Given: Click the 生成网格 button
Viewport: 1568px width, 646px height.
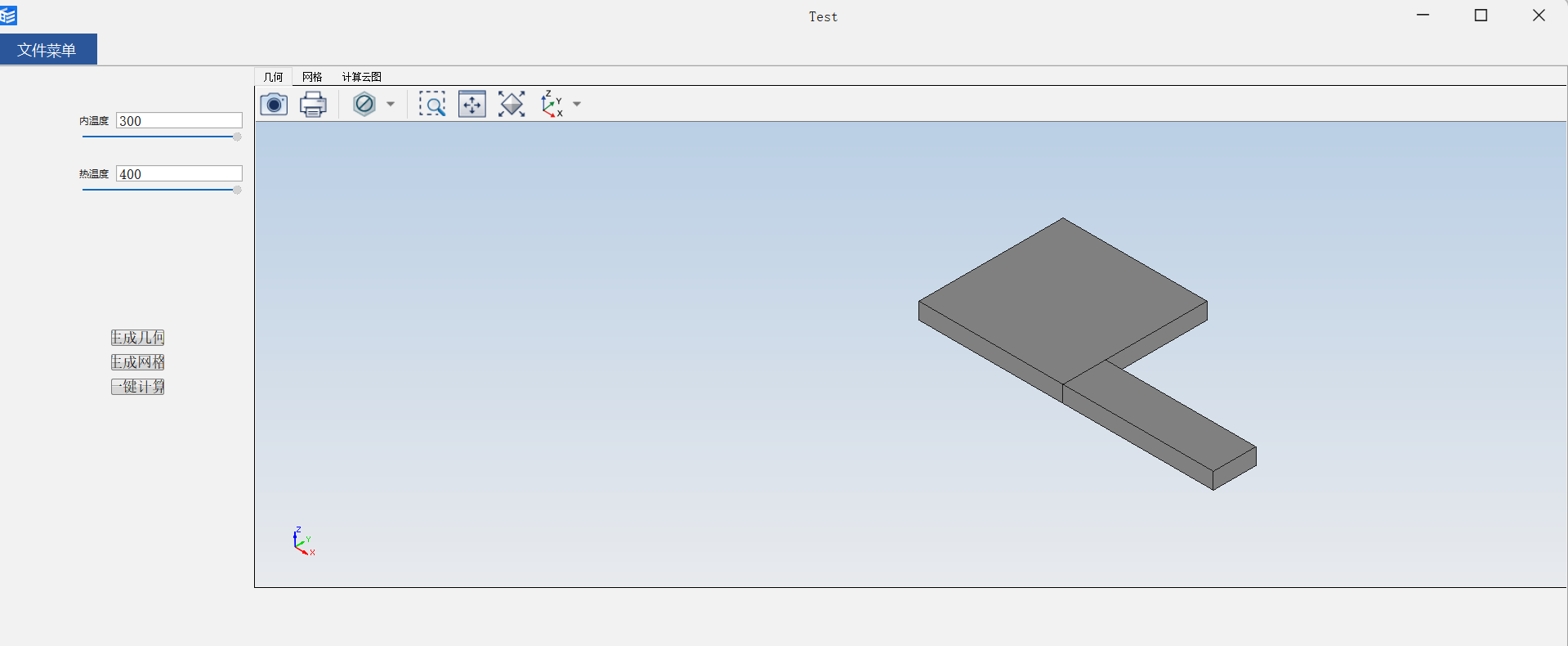Looking at the screenshot, I should click(138, 362).
